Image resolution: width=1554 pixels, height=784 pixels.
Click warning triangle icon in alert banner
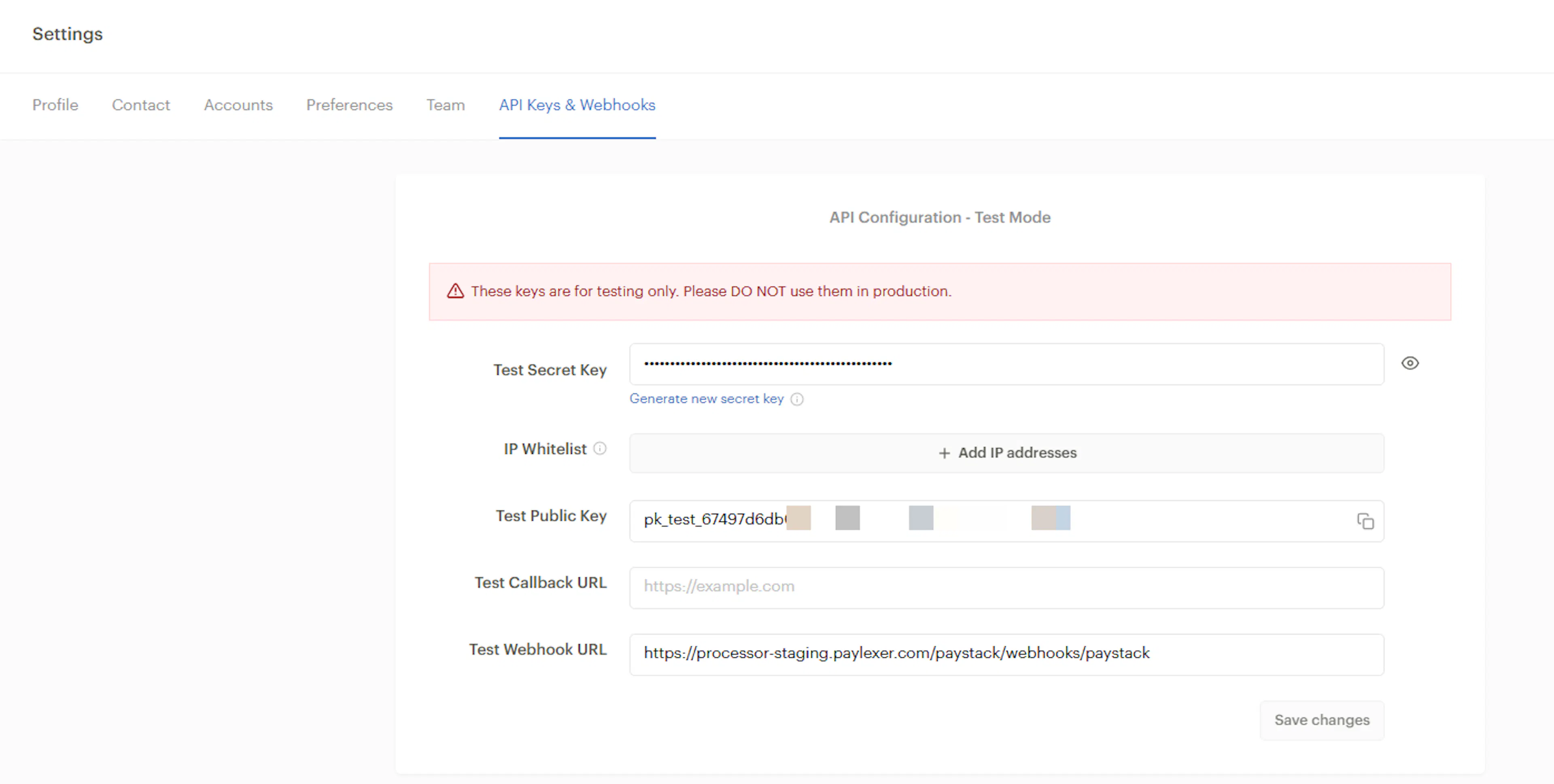pos(455,291)
